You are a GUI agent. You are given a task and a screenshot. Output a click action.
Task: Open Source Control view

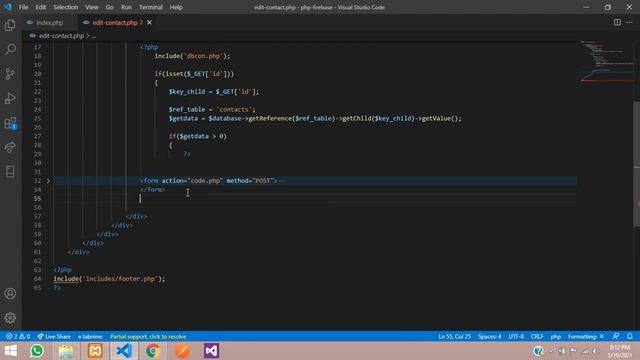coord(10,74)
